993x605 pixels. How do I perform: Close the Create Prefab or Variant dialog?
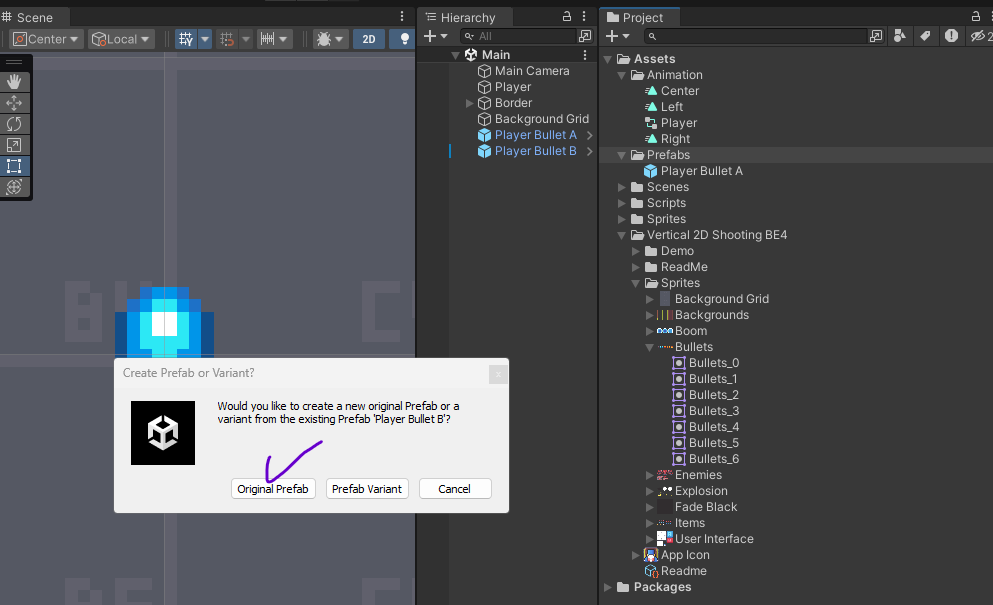click(x=498, y=374)
